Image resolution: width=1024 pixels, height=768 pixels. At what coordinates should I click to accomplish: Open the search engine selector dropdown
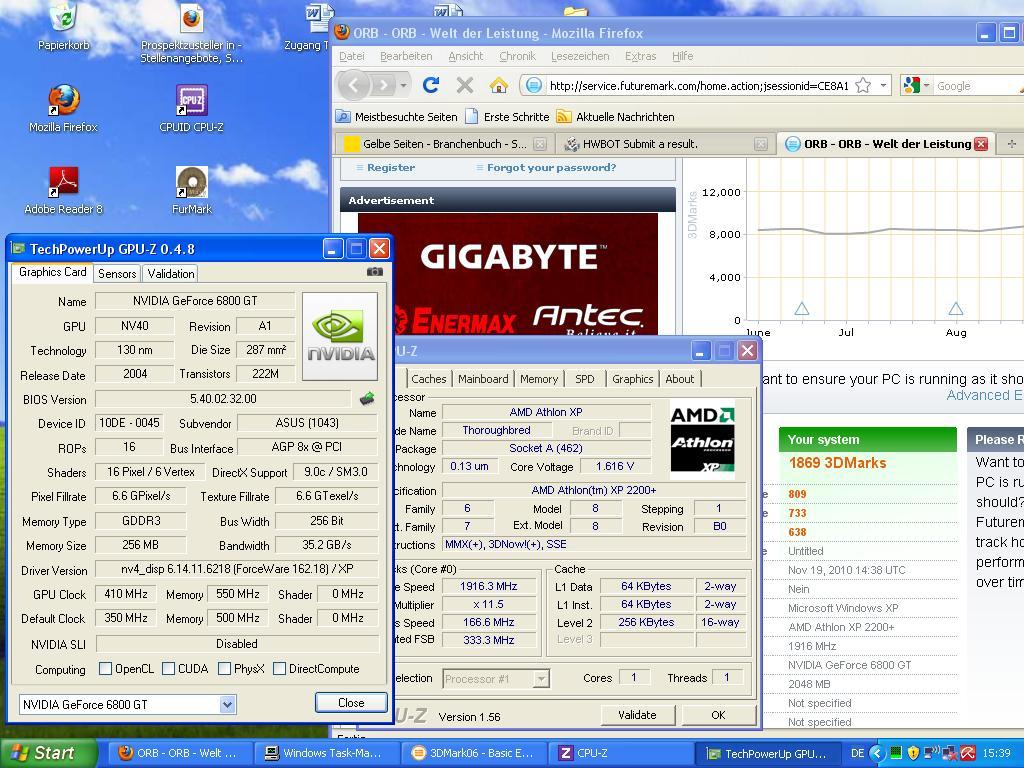tap(916, 86)
